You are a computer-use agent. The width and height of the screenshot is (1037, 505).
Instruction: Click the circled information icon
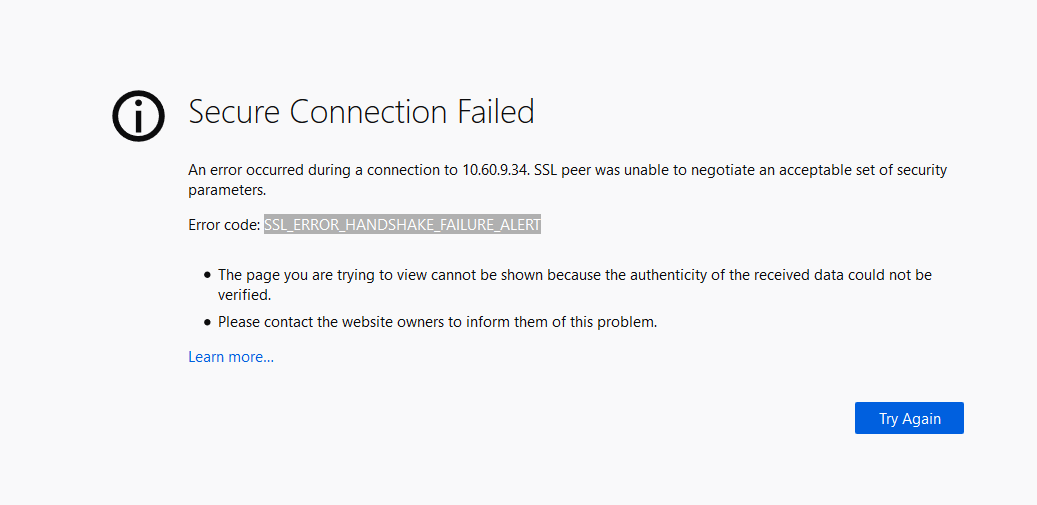tap(138, 116)
